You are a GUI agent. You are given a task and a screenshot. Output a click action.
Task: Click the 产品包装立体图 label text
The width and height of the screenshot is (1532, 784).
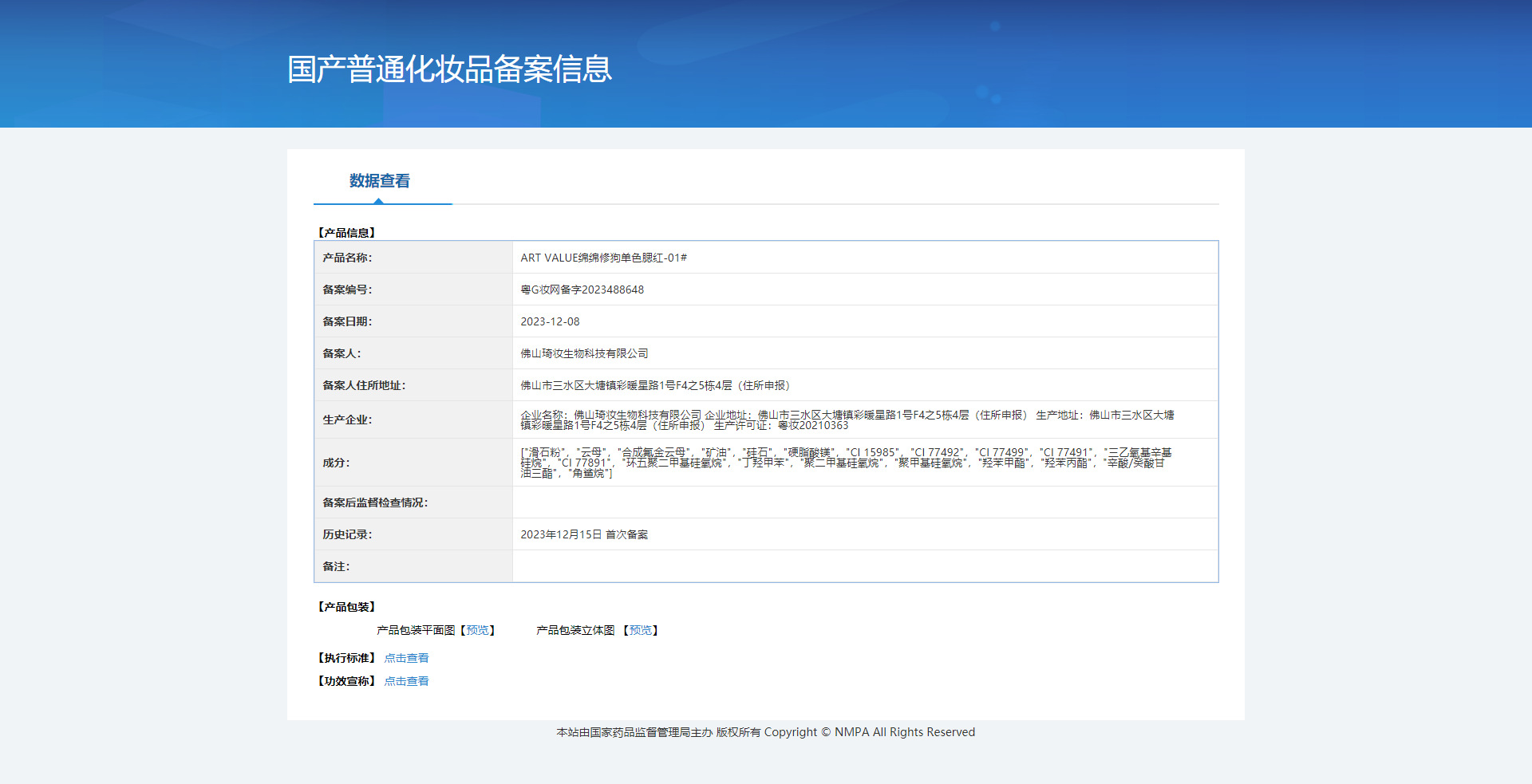tap(575, 630)
